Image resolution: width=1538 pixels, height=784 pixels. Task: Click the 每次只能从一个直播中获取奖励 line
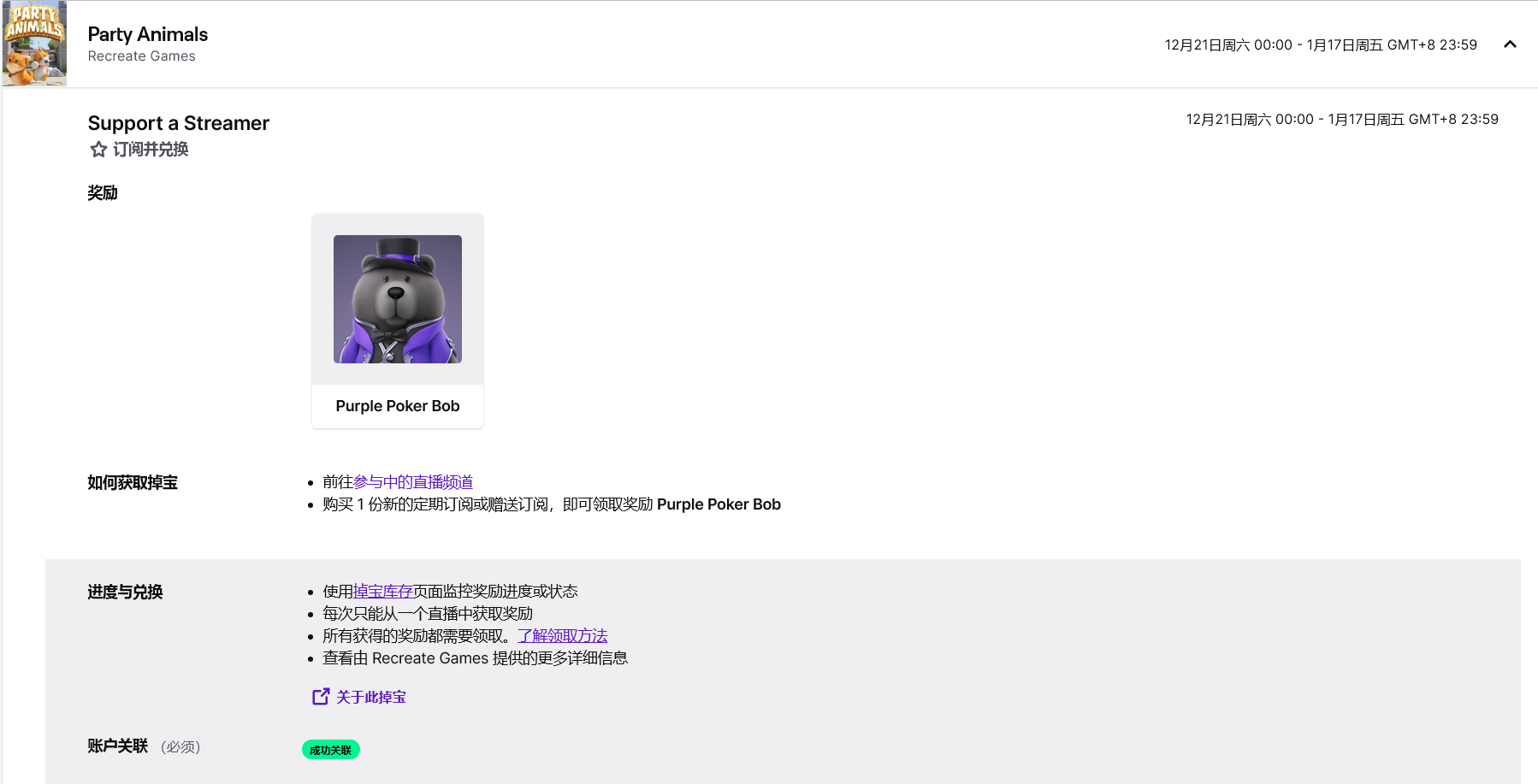point(428,614)
